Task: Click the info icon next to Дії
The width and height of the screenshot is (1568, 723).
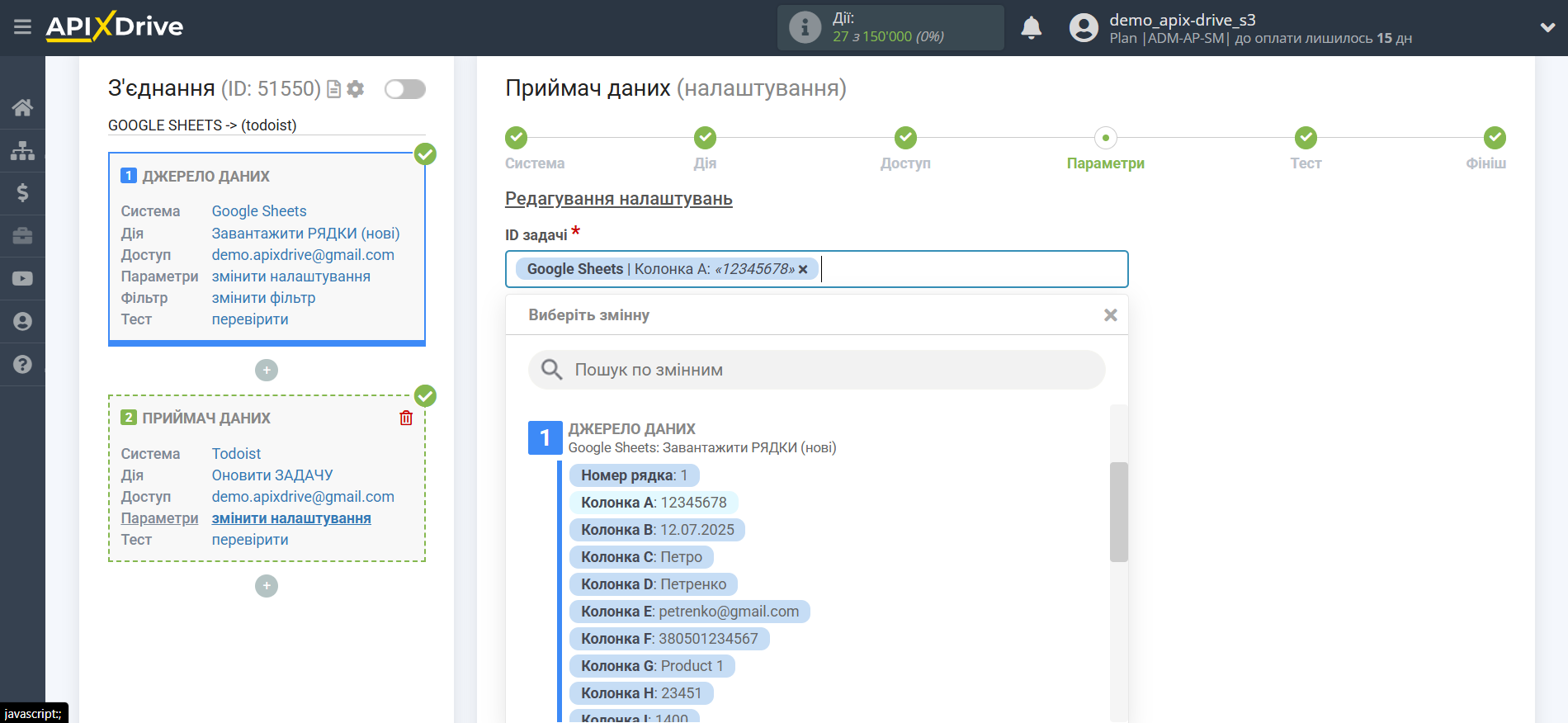Action: pyautogui.click(x=805, y=27)
